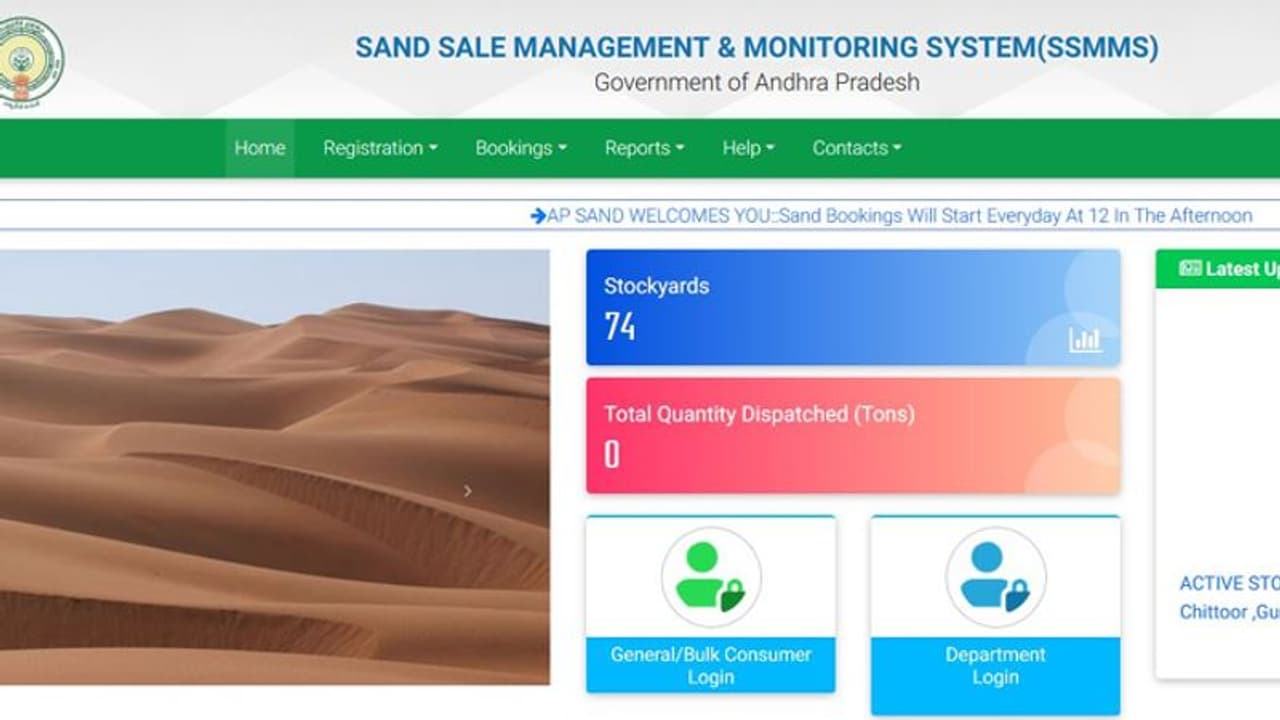Show the Contacts dropdown options
This screenshot has height=720, width=1280.
[x=856, y=148]
